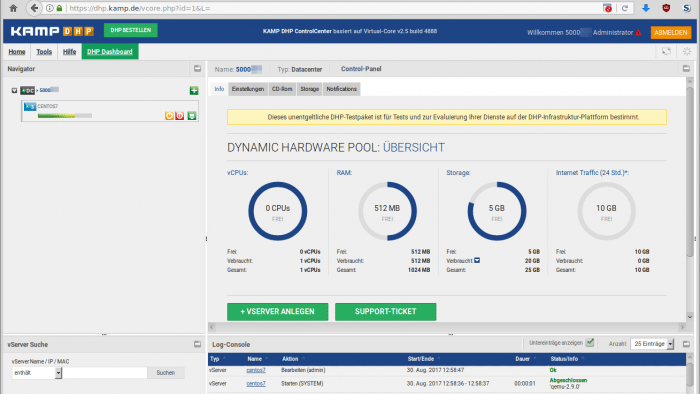Click the RAM 512 MB donut chart
The height and width of the screenshot is (394, 700).
pyautogui.click(x=388, y=211)
